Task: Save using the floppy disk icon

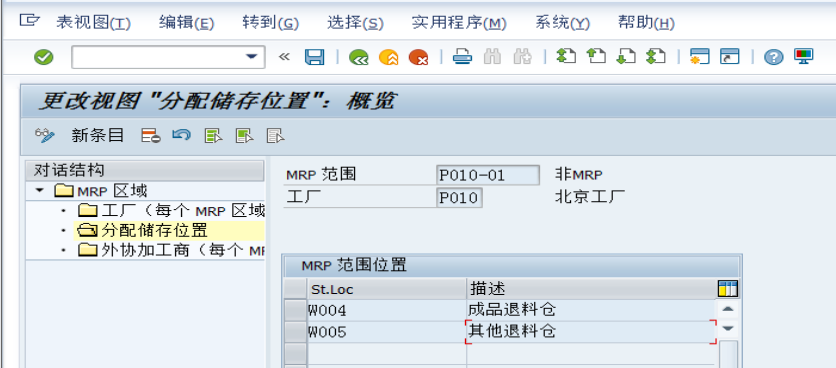Action: point(315,57)
